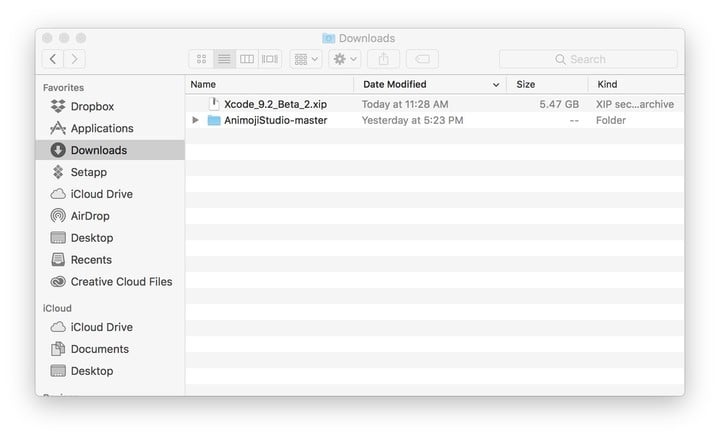Toggle the Date Modified sort direction arrow
The image size is (720, 438).
pos(496,85)
